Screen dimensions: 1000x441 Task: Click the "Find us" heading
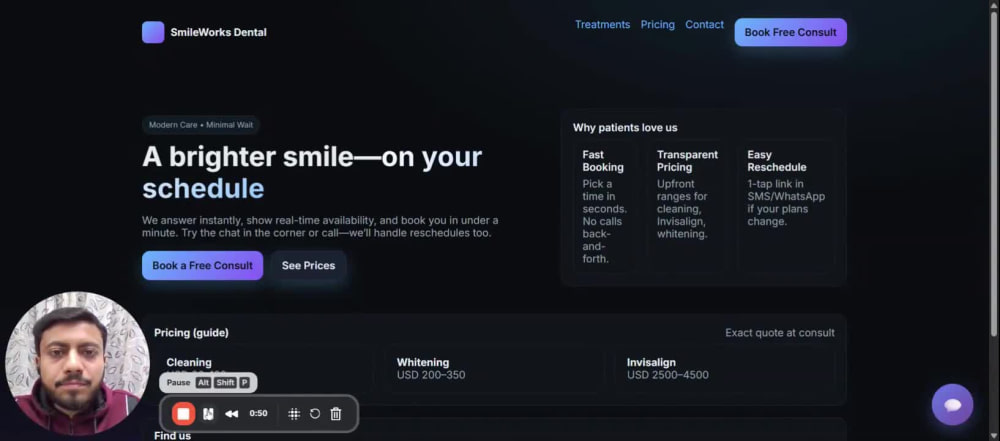click(172, 435)
